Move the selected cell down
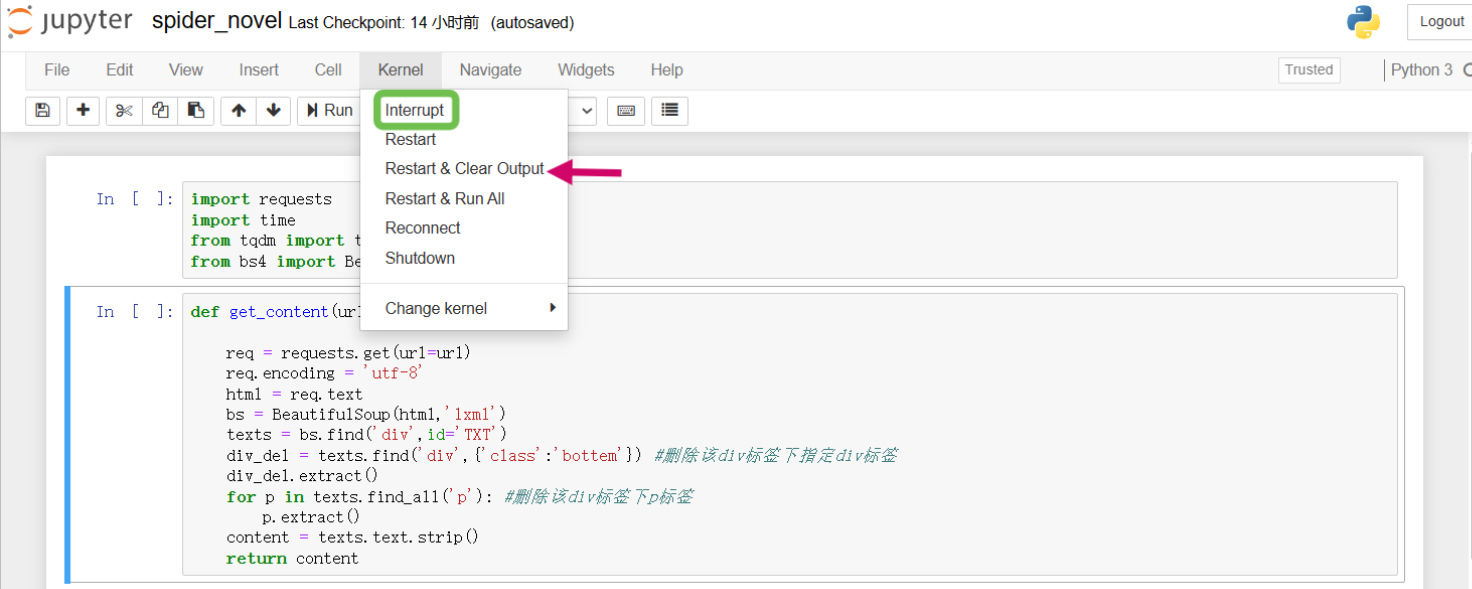Screen dimensions: 1472x589 click(274, 111)
